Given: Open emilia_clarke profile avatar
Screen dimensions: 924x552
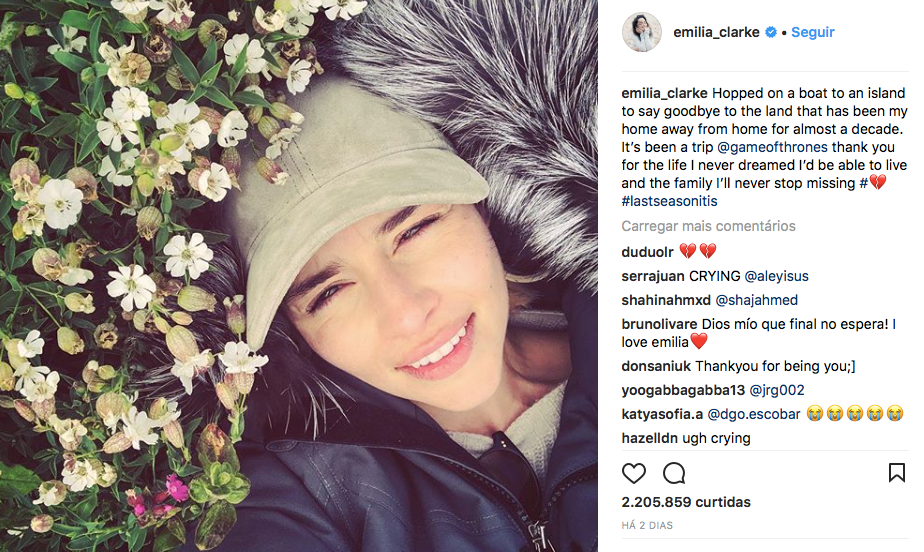Looking at the screenshot, I should 642,32.
